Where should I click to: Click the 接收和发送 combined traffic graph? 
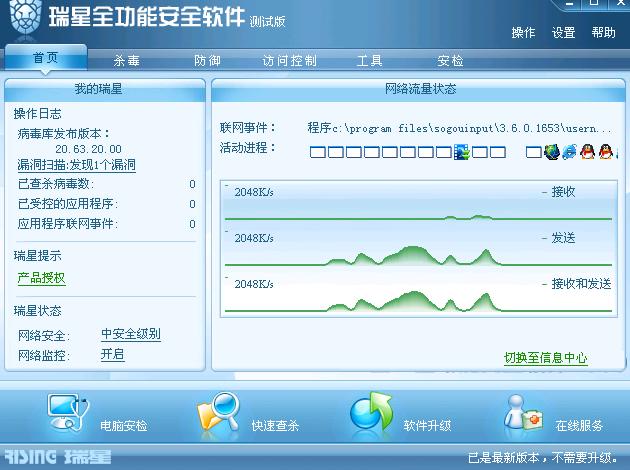coord(418,294)
